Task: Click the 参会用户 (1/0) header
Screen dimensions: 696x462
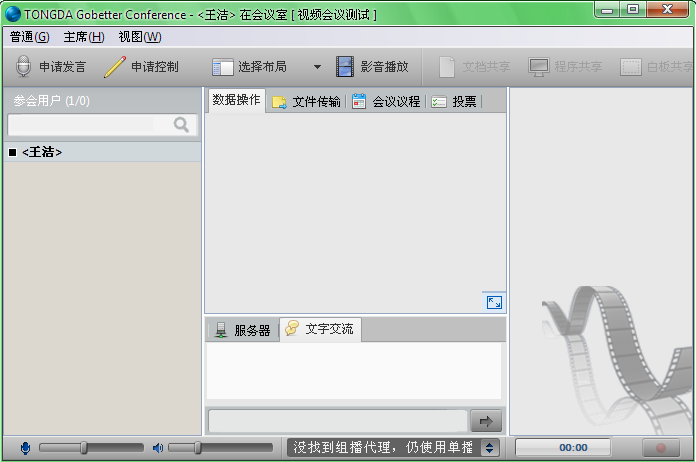Action: 51,101
